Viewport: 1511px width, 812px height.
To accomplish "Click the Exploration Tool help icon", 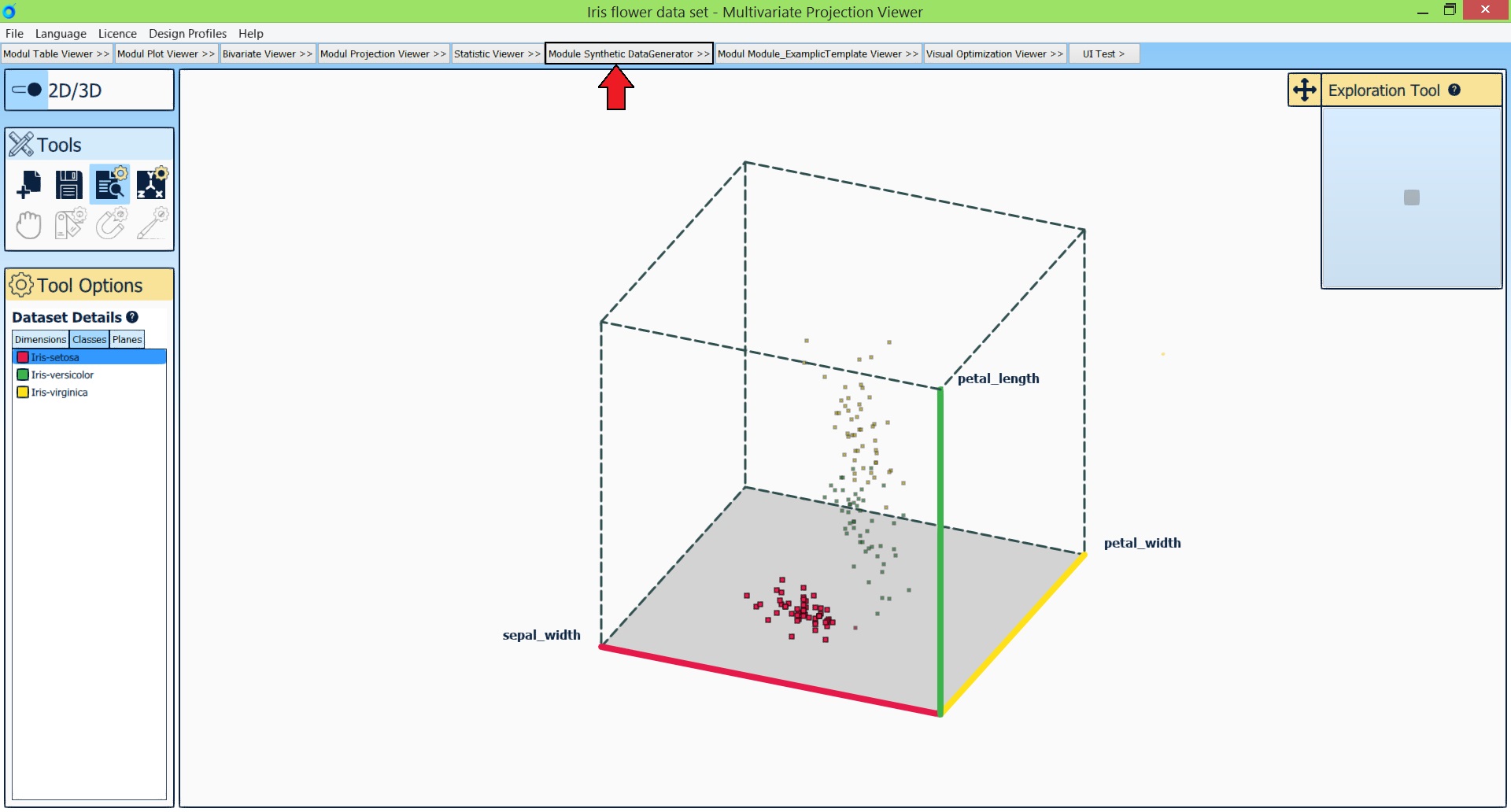I will 1453,90.
